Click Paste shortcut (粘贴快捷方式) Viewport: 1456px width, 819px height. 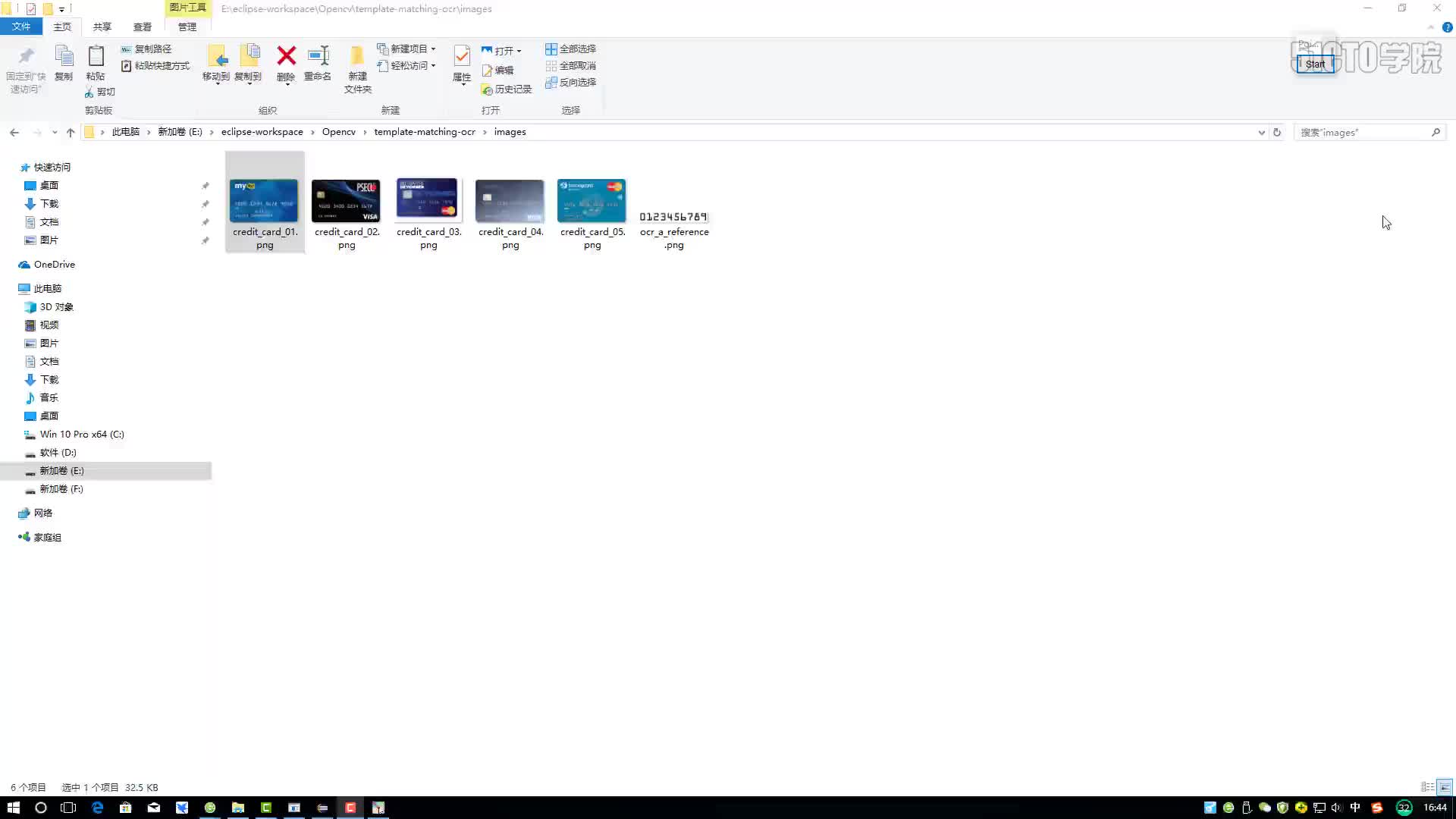click(x=155, y=66)
